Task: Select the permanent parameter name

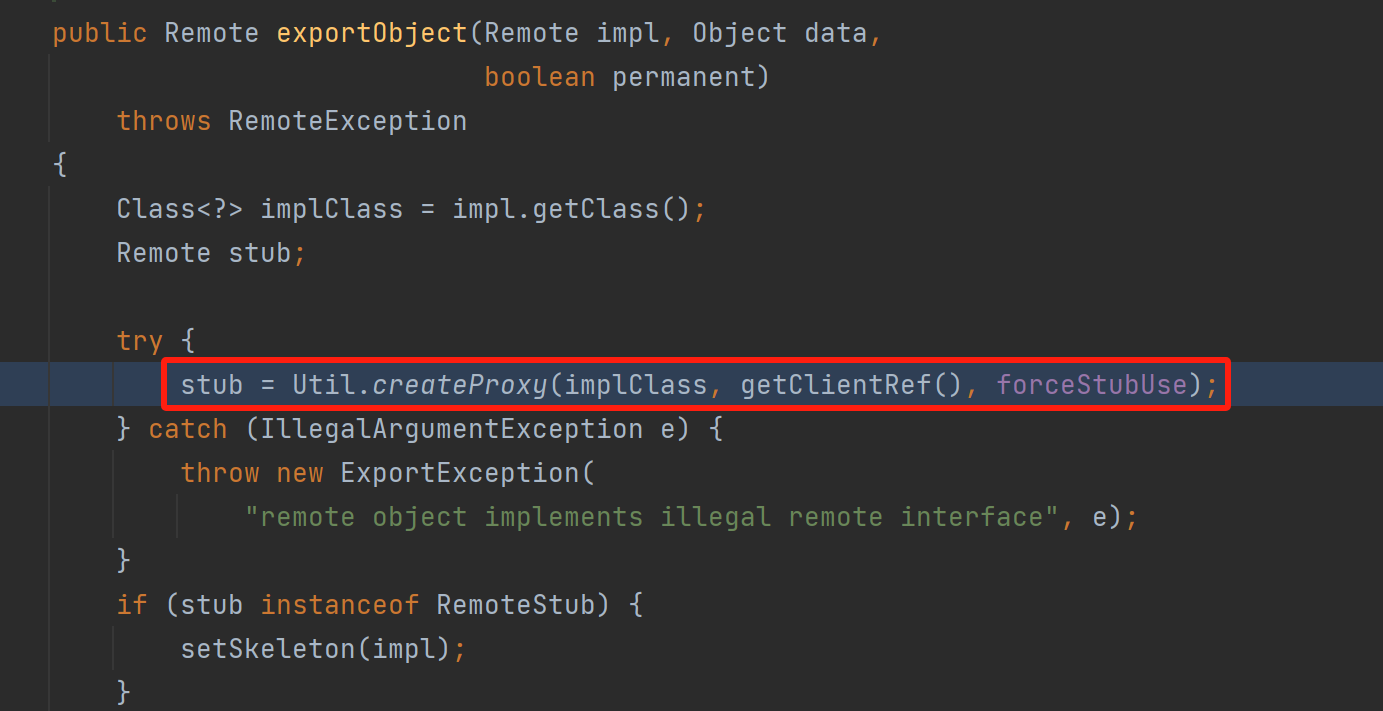Action: coord(683,77)
